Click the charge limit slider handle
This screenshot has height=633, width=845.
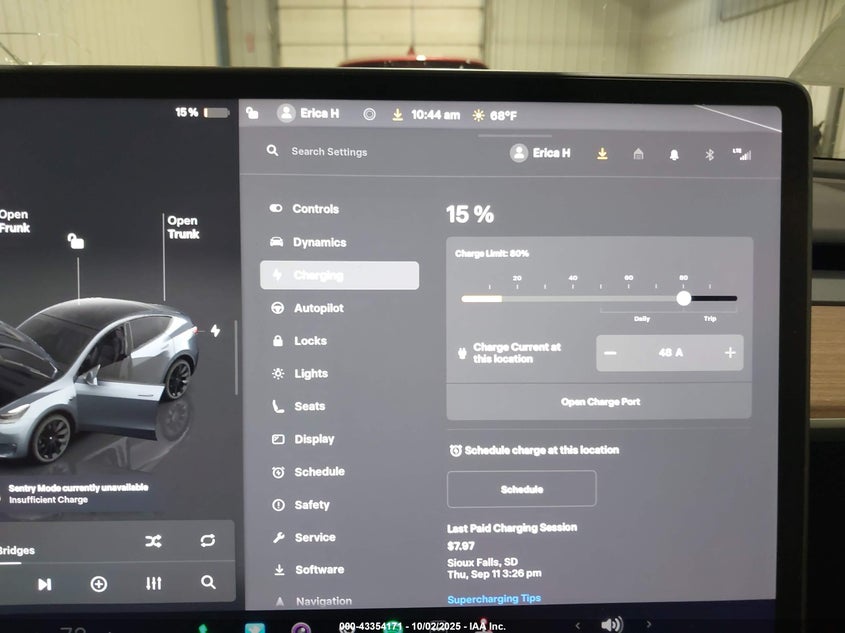684,298
